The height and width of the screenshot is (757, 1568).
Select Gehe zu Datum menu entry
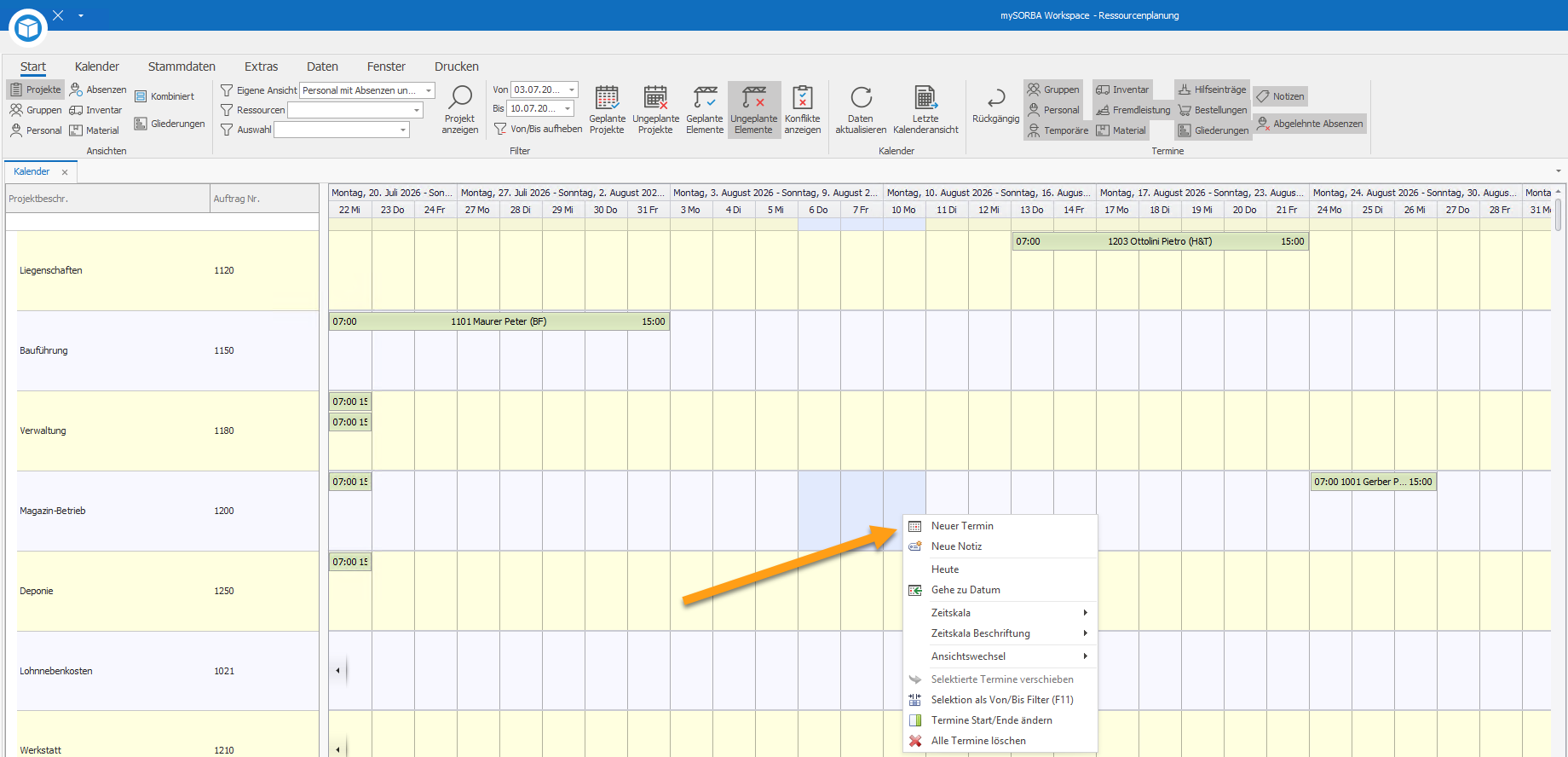pos(1000,590)
